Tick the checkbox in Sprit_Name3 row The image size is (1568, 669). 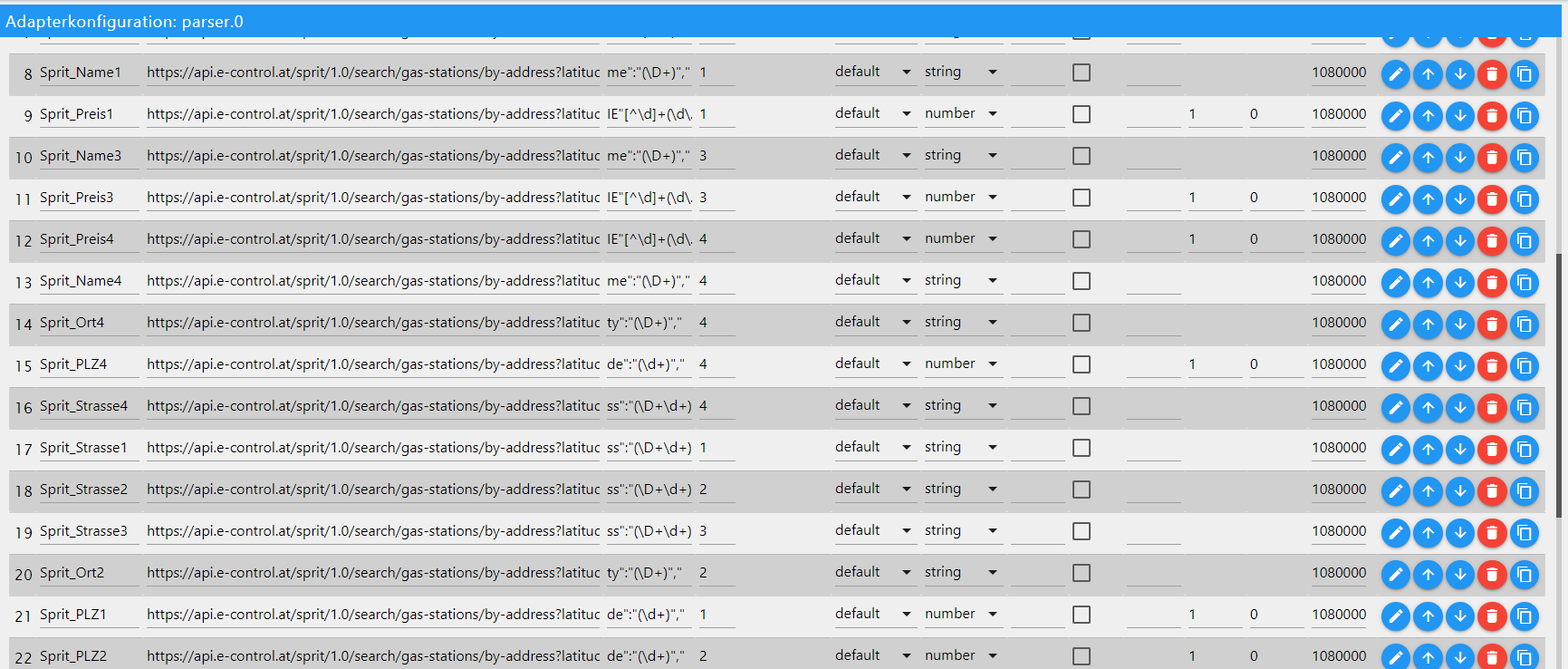(1082, 156)
